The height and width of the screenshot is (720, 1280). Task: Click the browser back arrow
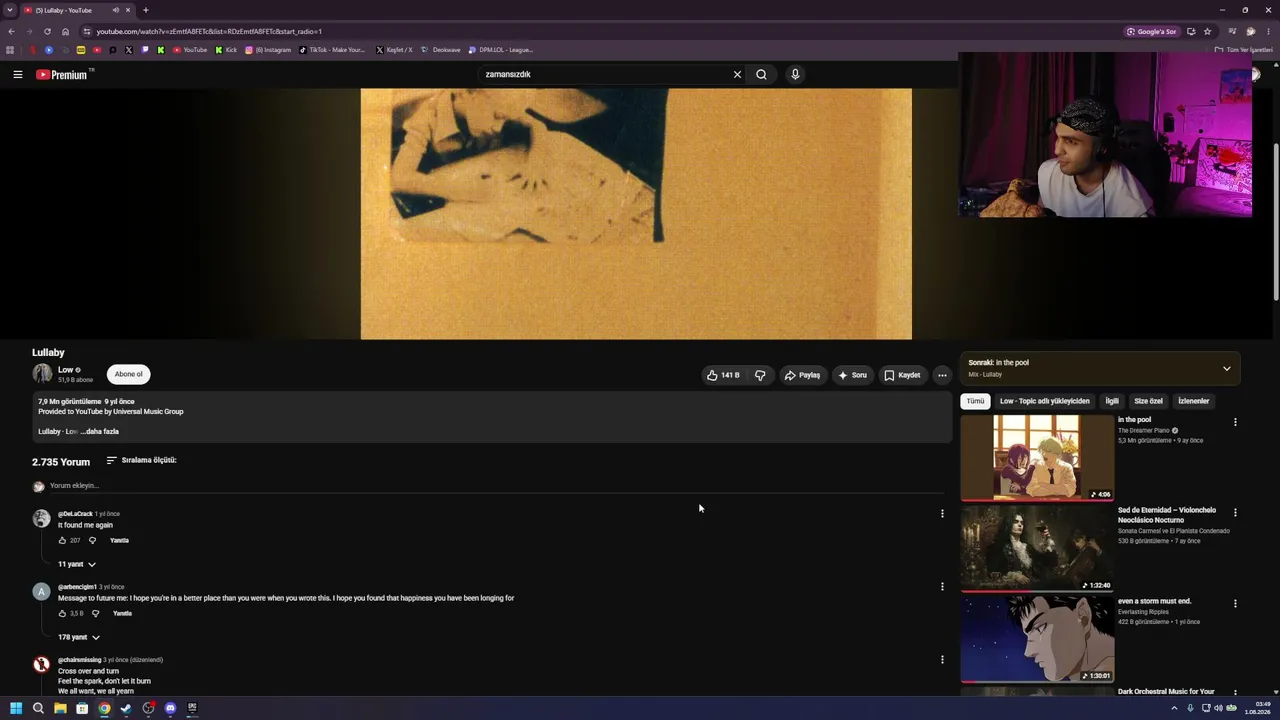pos(11,31)
